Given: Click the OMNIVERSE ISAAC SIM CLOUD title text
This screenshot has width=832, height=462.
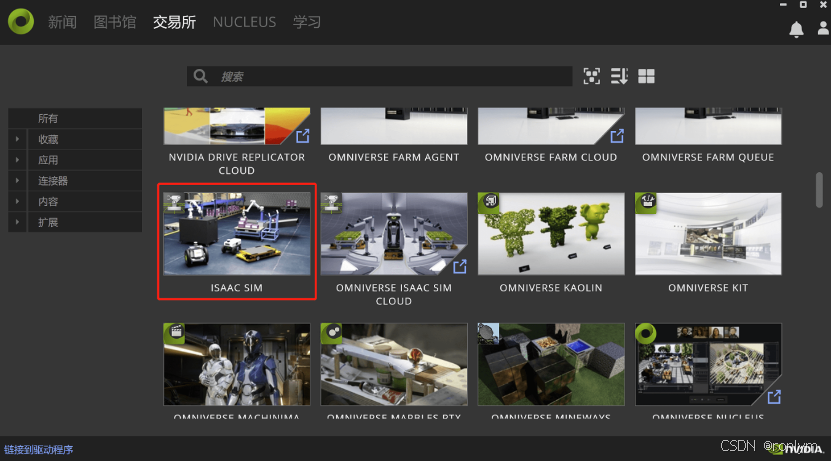Looking at the screenshot, I should (394, 294).
